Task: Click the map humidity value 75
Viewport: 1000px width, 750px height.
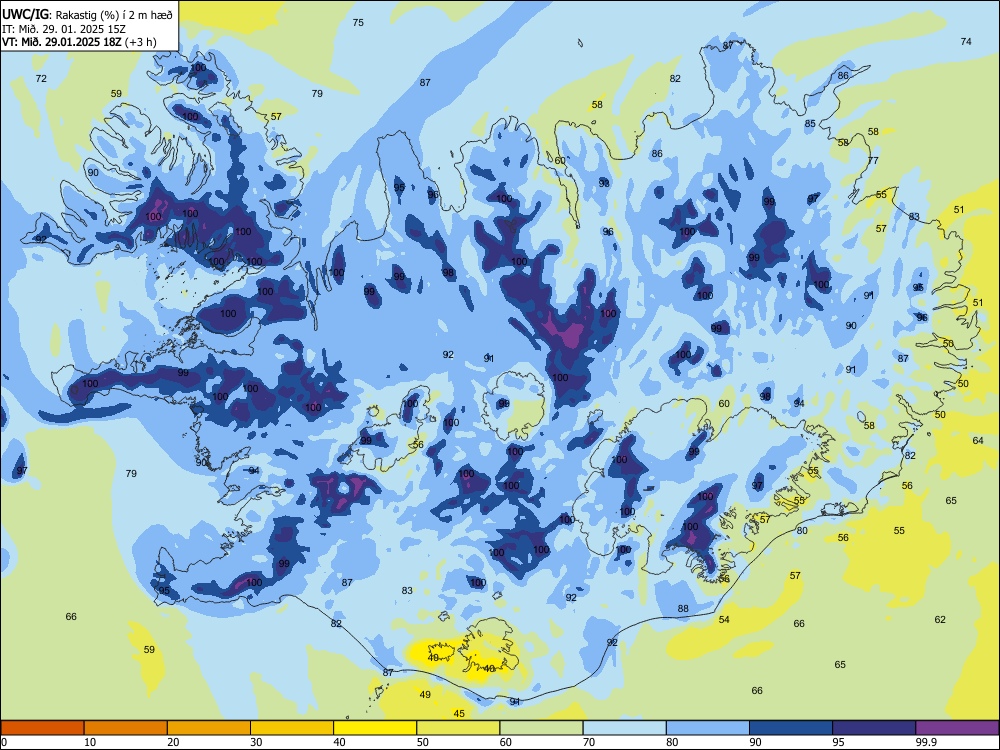Action: 358,22
